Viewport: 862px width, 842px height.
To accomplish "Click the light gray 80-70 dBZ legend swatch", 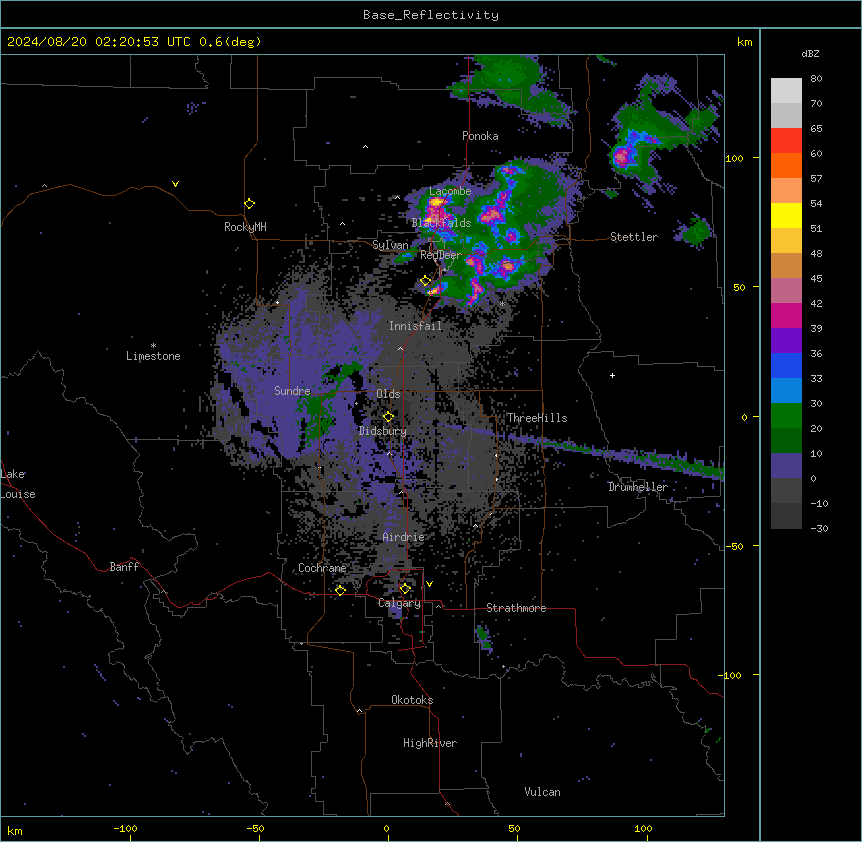I will coord(786,91).
